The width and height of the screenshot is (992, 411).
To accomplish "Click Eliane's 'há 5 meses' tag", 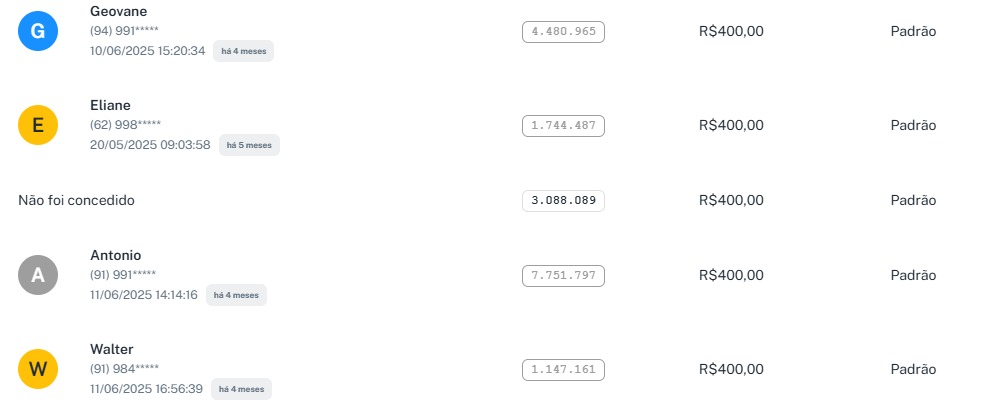I will point(249,145).
